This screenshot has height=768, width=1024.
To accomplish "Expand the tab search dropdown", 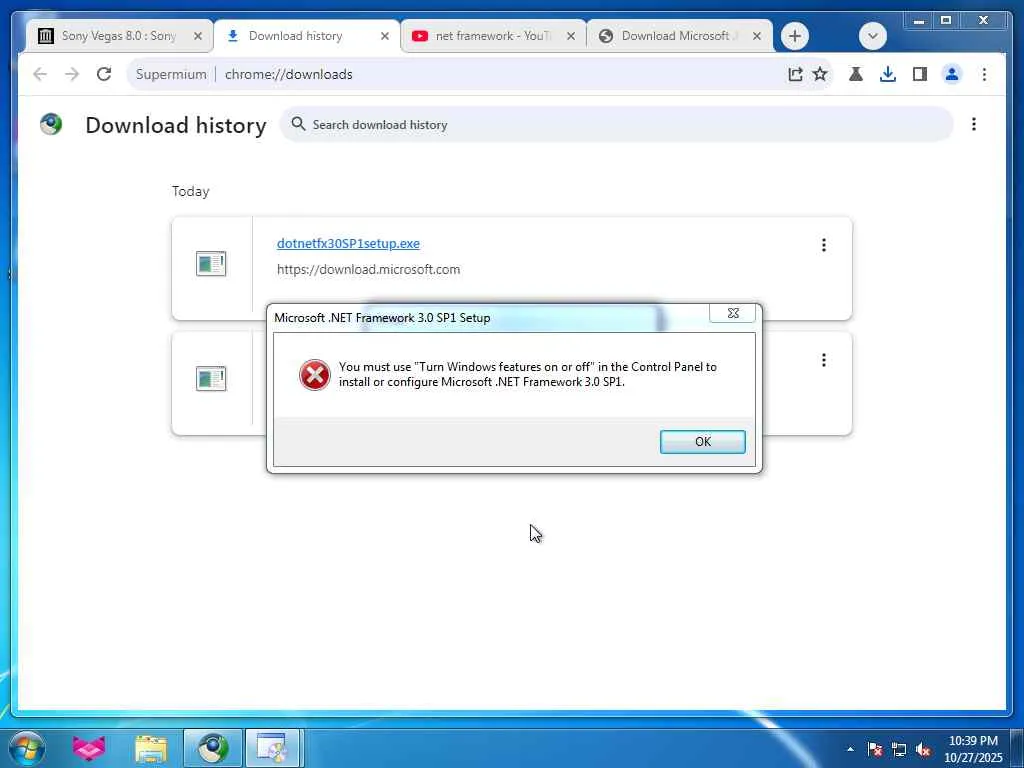I will tap(872, 36).
